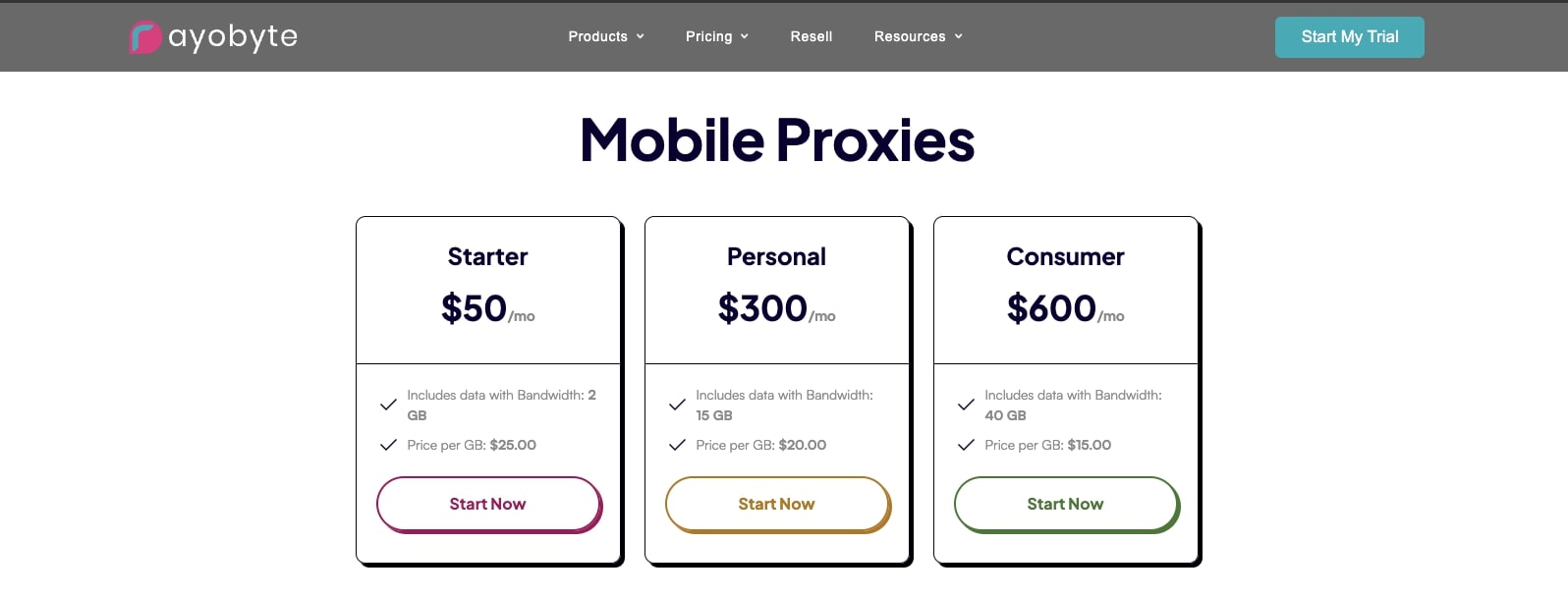
Task: Click the Consumer plan title
Action: [x=1065, y=256]
